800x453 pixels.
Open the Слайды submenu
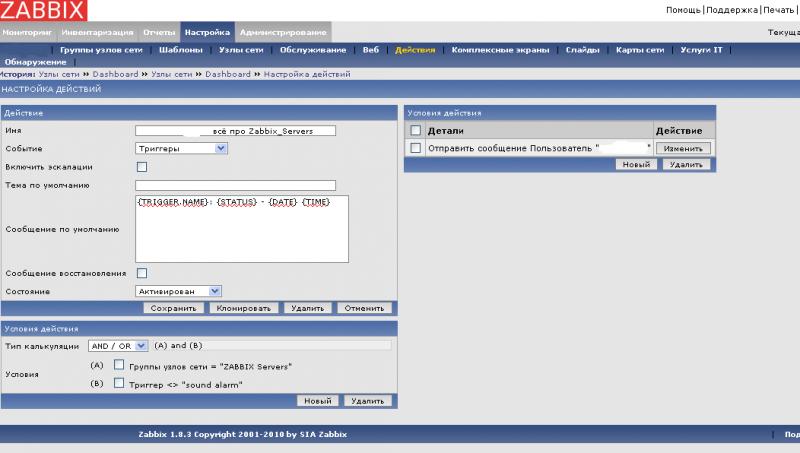(582, 49)
